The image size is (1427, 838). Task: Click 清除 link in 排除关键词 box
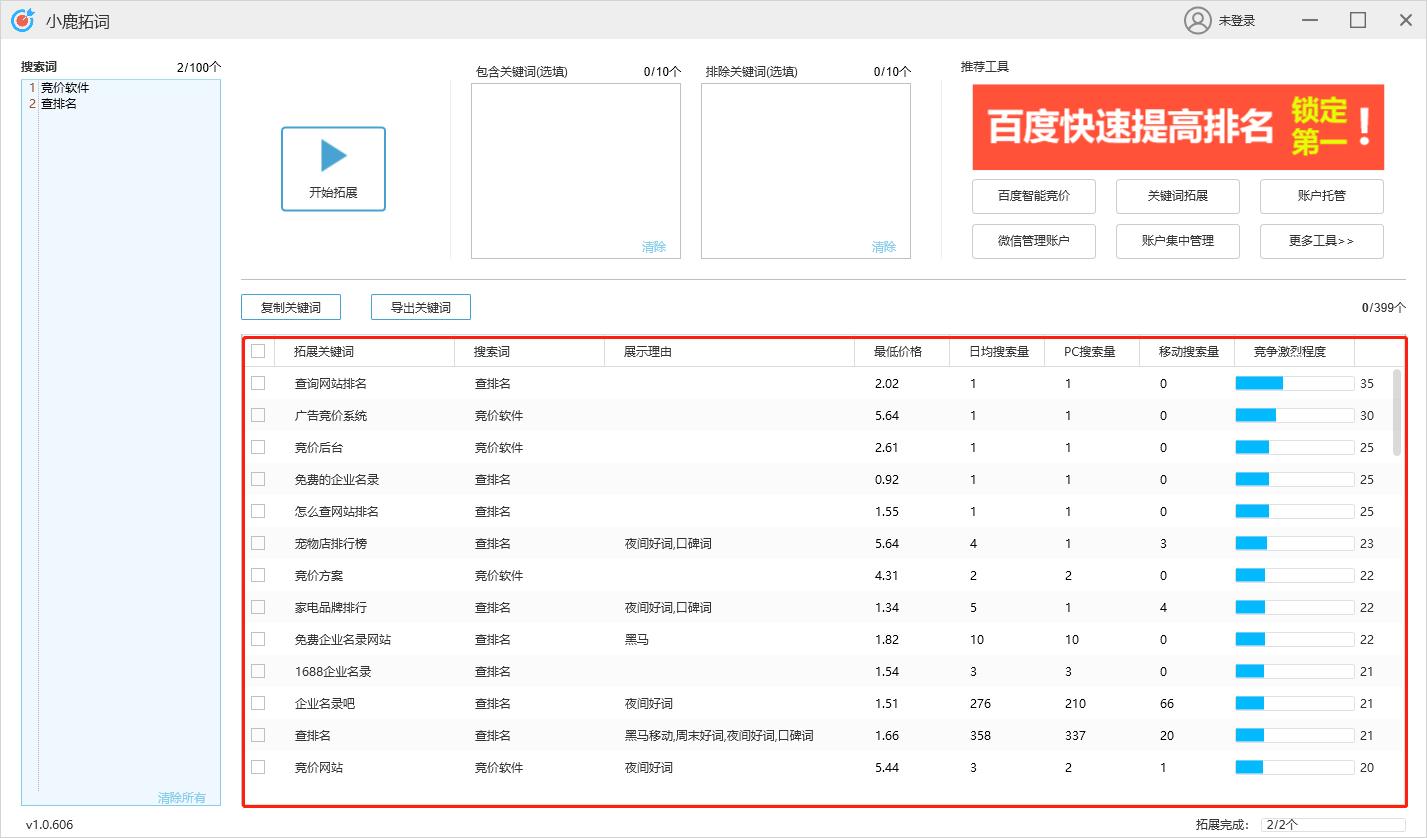coord(884,247)
